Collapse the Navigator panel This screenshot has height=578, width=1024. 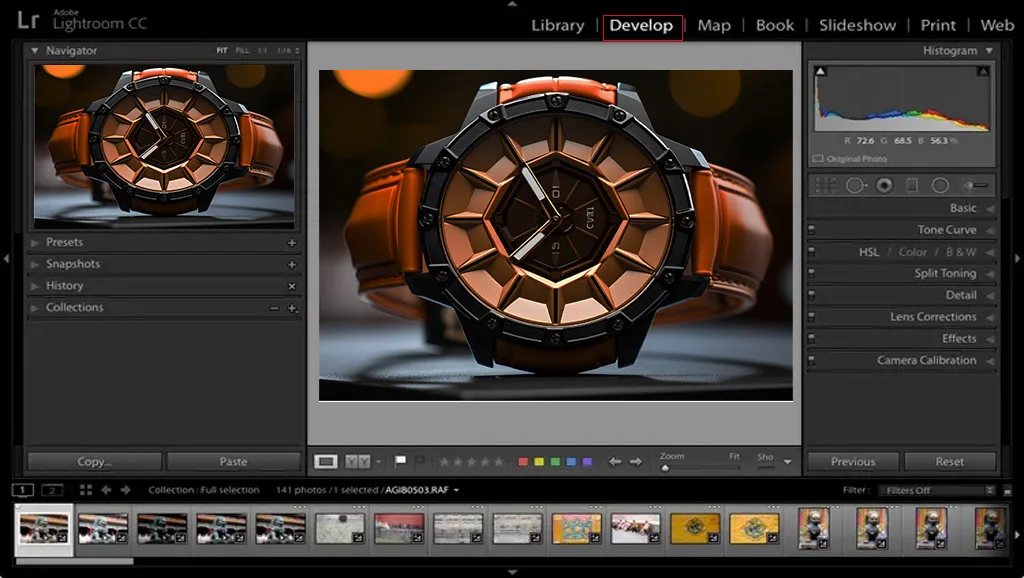(x=35, y=50)
